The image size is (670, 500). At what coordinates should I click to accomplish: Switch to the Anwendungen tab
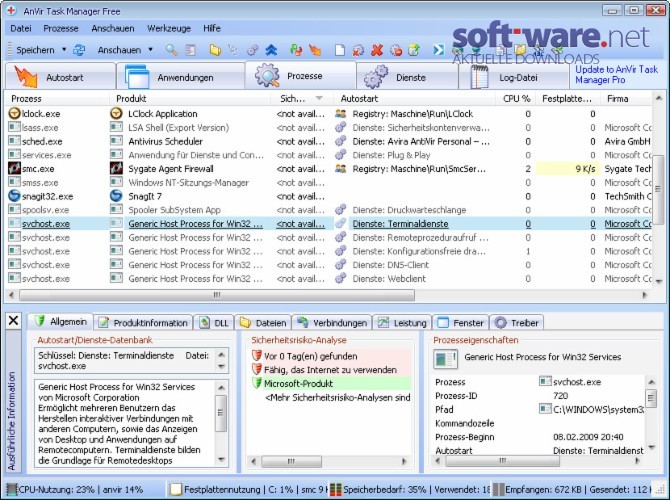[x=180, y=77]
